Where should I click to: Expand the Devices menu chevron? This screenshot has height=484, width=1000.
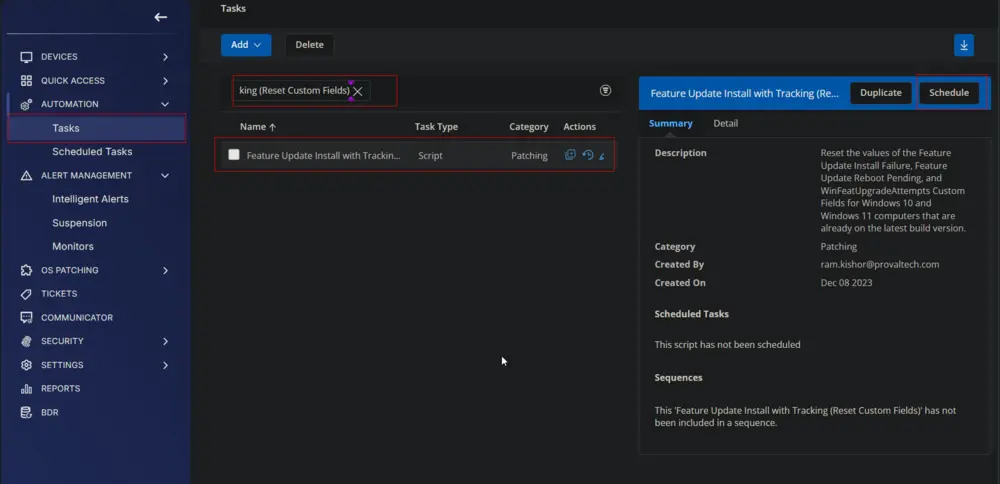coord(165,57)
